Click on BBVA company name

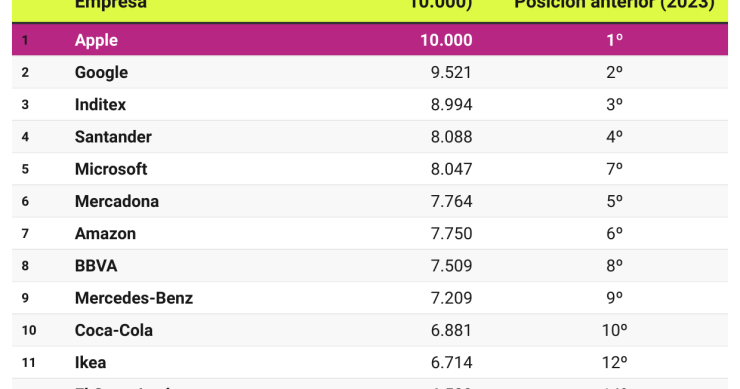point(96,266)
